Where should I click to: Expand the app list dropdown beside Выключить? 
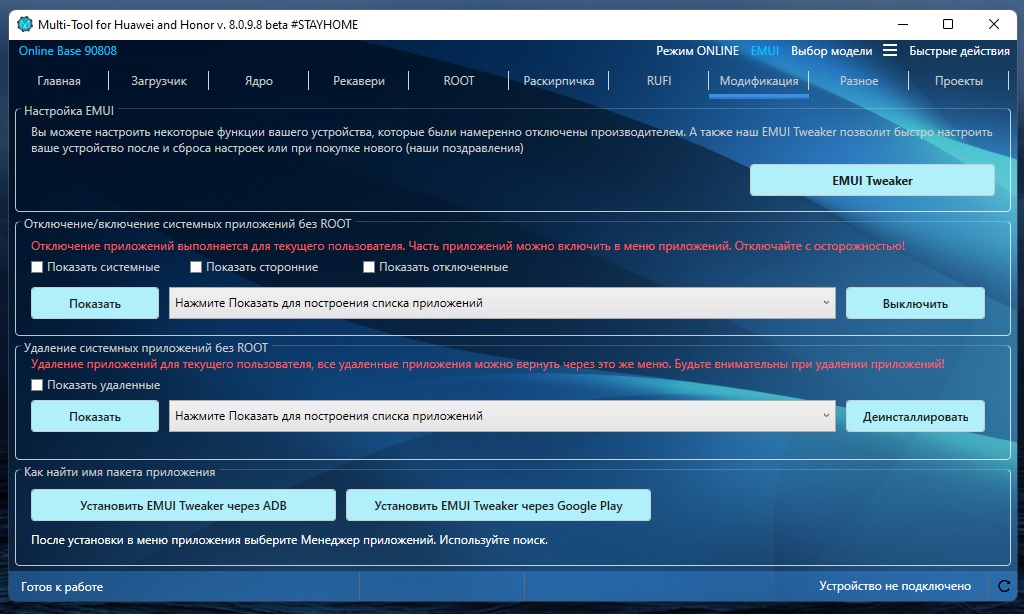point(502,303)
